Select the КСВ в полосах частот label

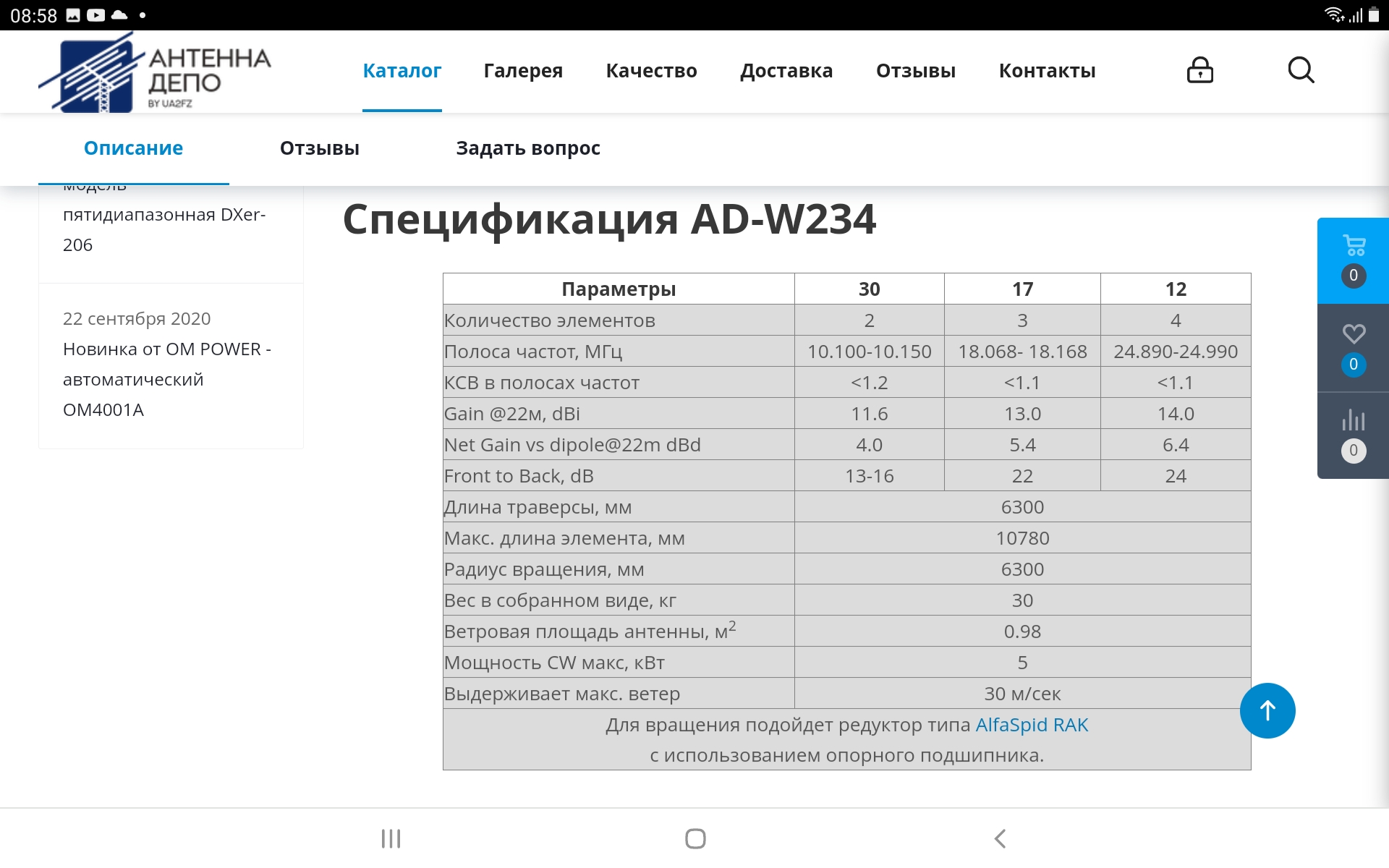pyautogui.click(x=541, y=383)
